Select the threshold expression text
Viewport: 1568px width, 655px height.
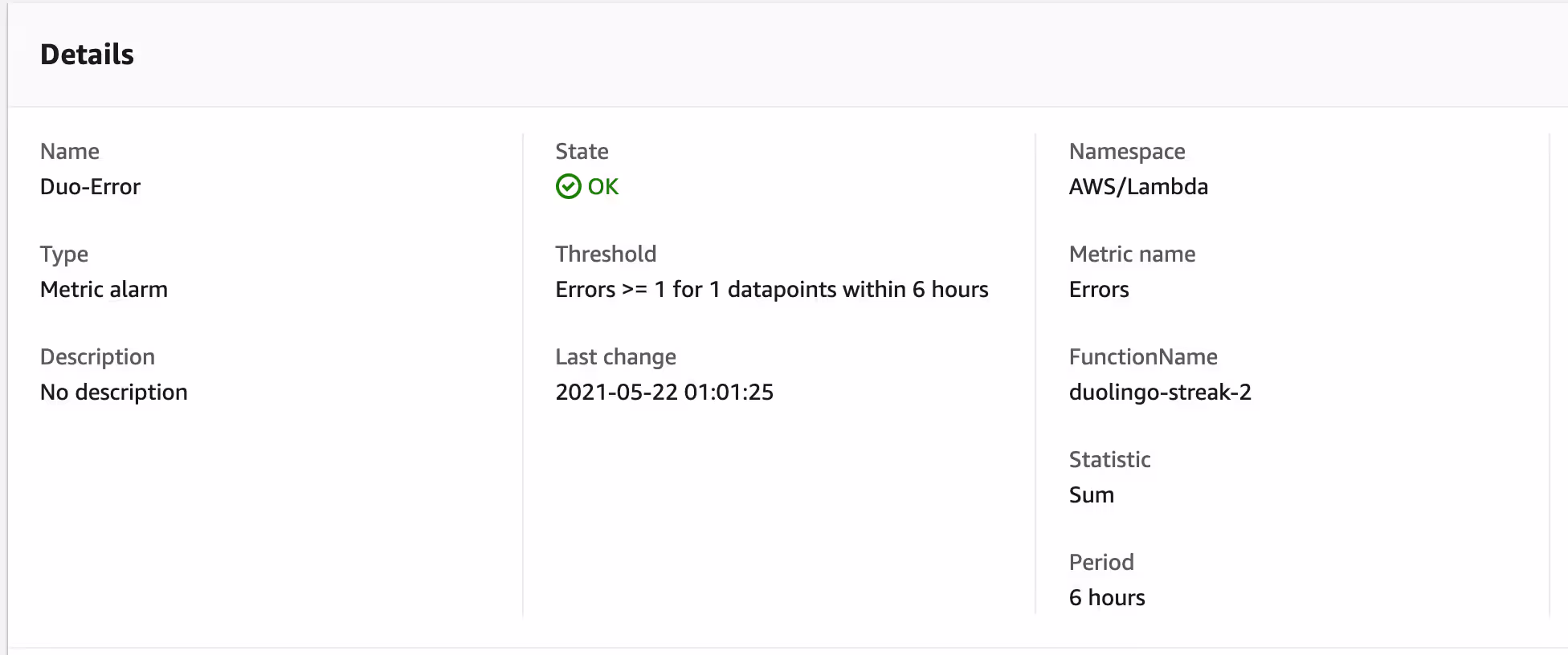click(x=771, y=289)
